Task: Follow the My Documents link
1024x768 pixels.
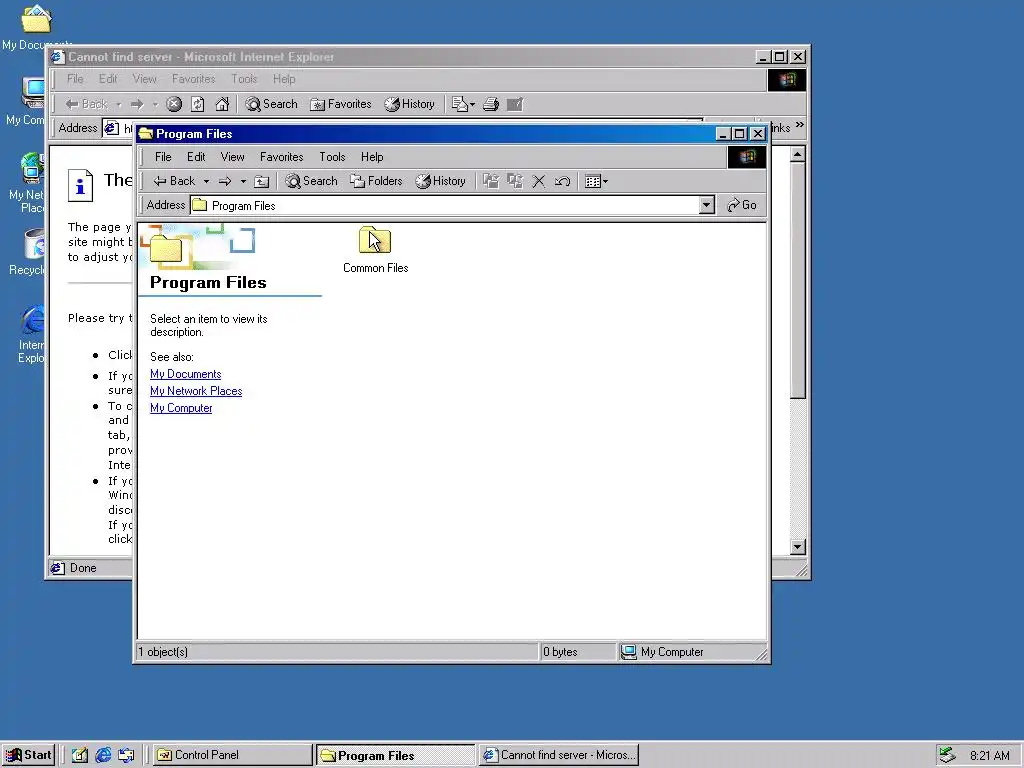Action: click(x=185, y=374)
